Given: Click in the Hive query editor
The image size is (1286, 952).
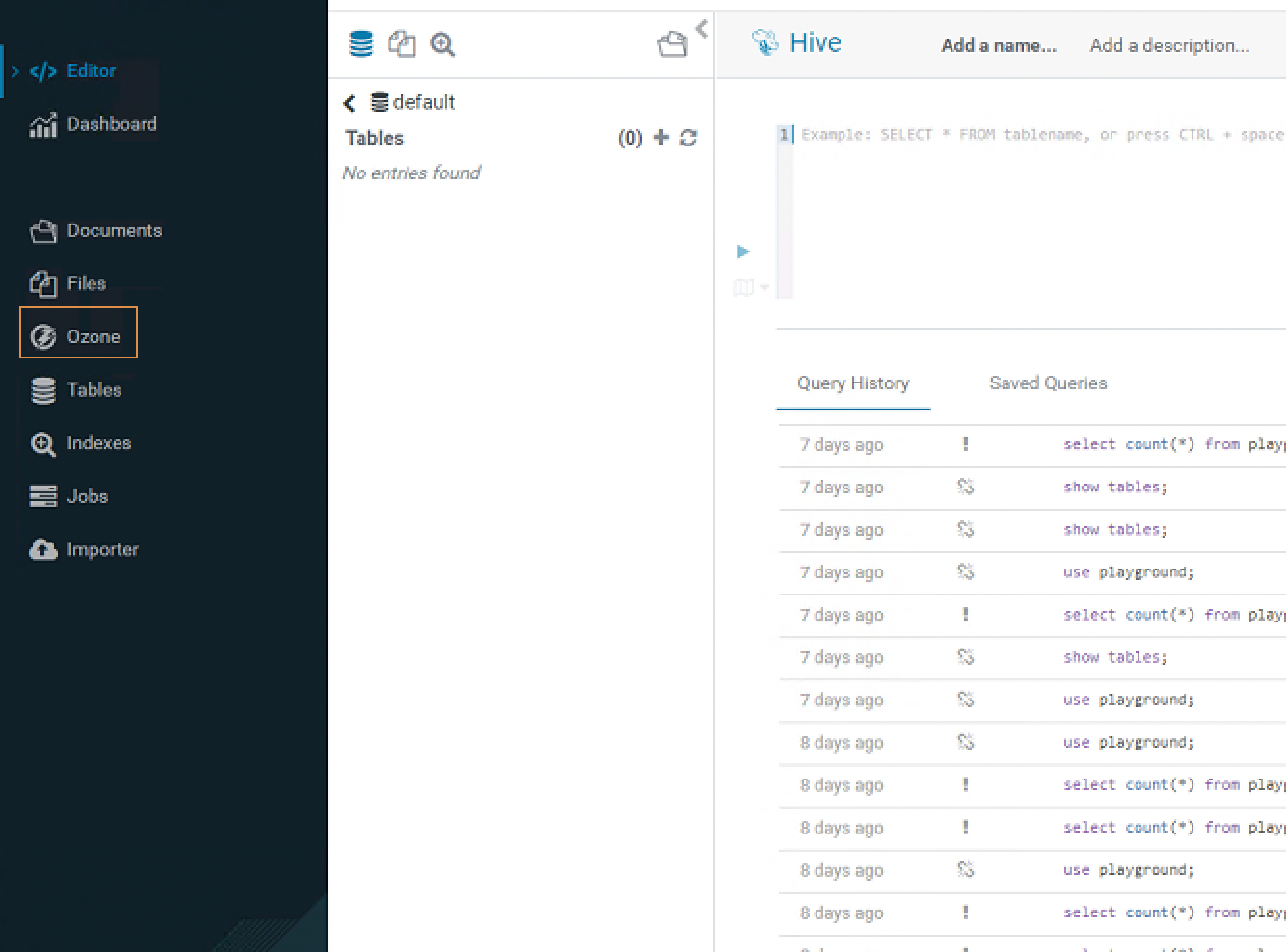Looking at the screenshot, I should point(1031,212).
